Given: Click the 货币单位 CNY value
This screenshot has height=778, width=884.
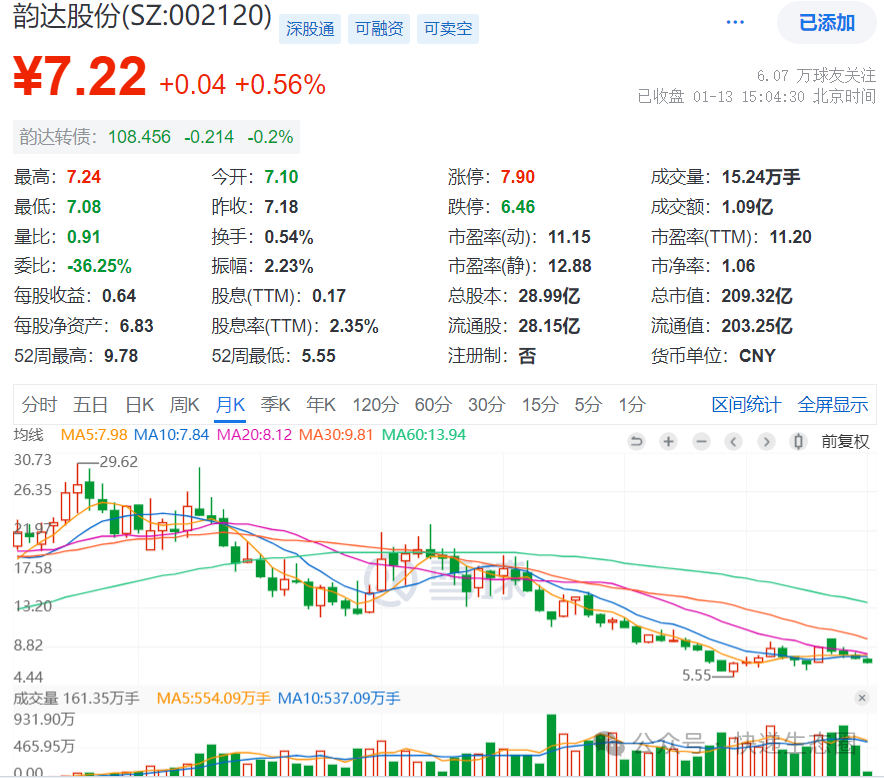Looking at the screenshot, I should 758,356.
